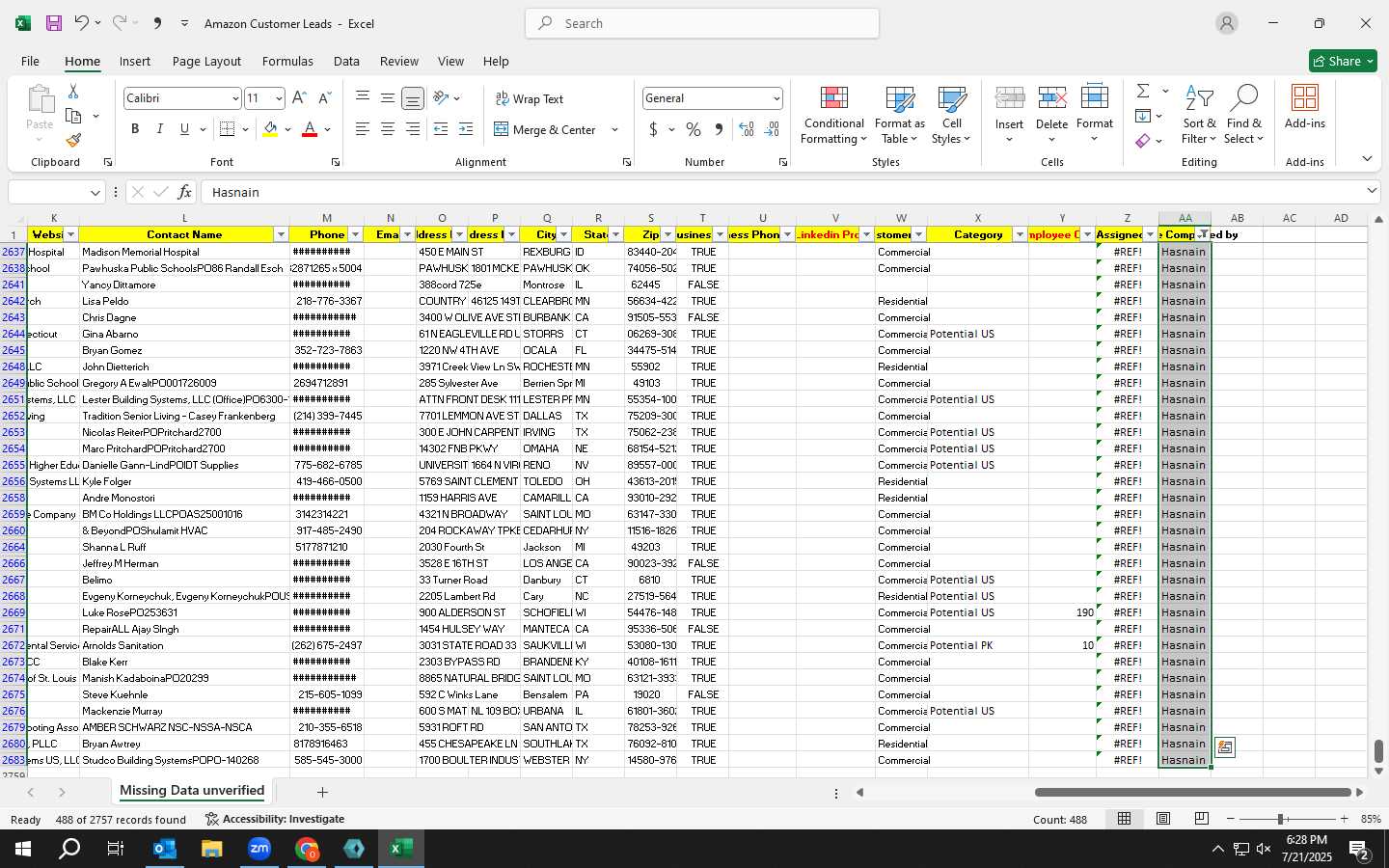Undo the last action

[x=82, y=23]
